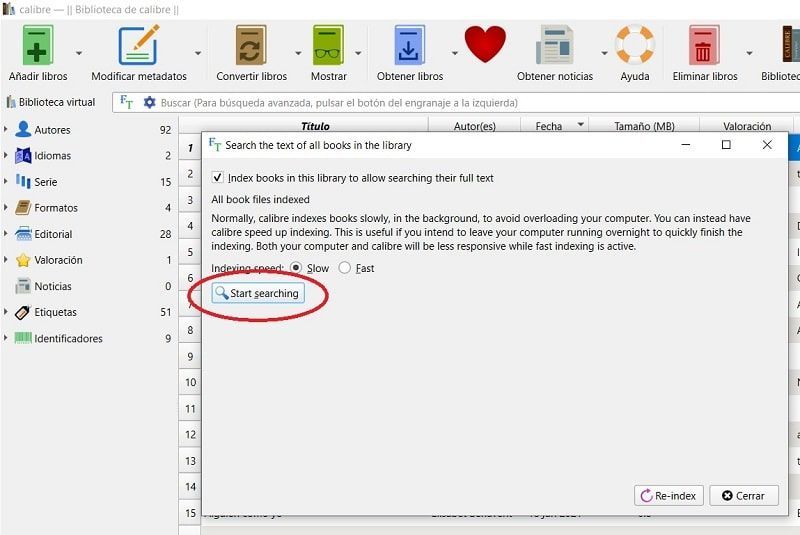Viewport: 800px width, 535px height.
Task: Sort by Valoración column header
Action: [x=746, y=126]
